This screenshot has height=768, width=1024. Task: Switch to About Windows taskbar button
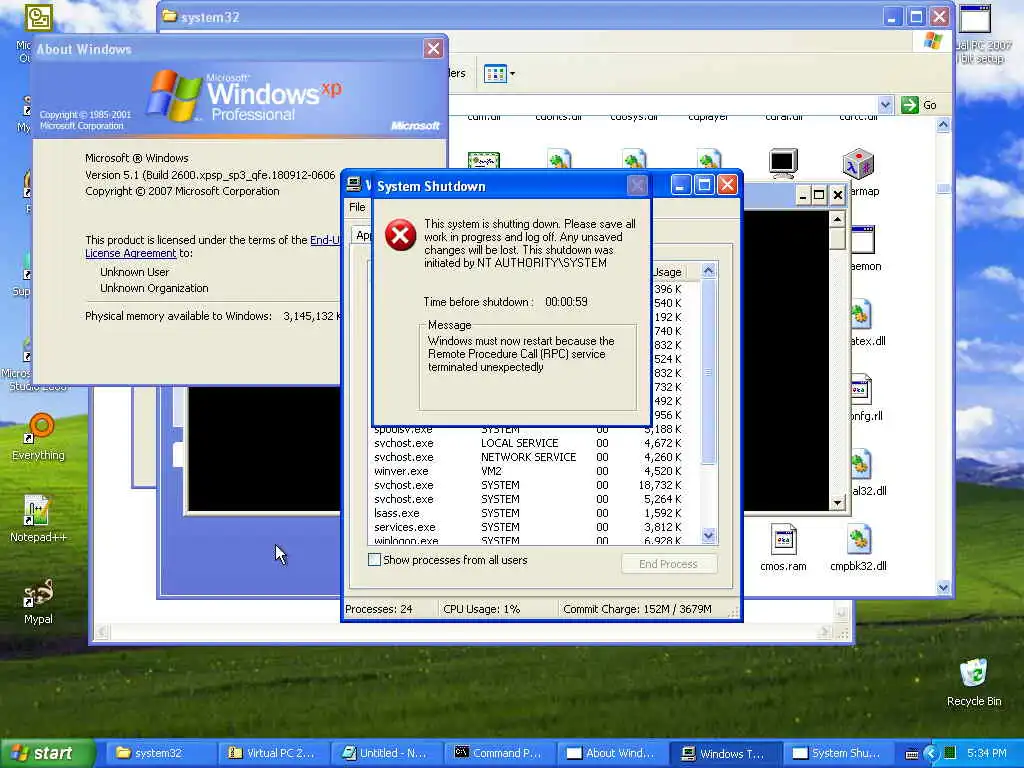(613, 753)
